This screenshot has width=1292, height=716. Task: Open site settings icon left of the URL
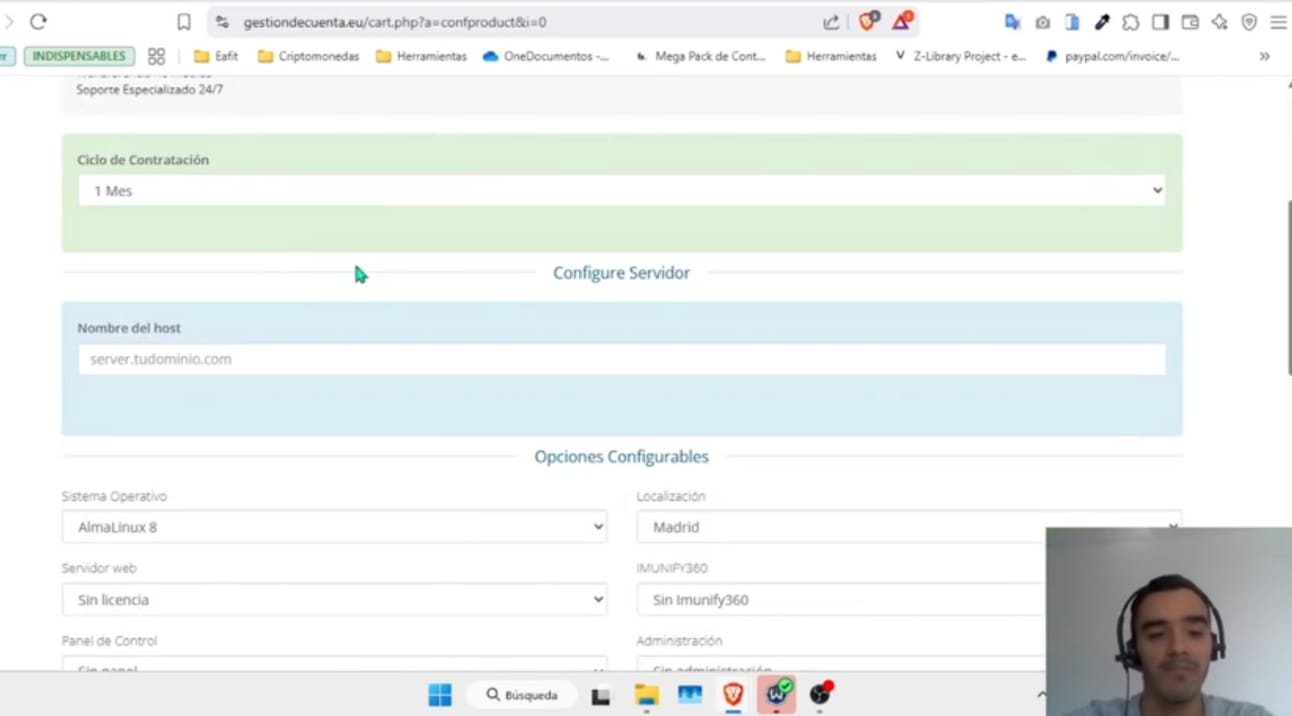click(222, 22)
